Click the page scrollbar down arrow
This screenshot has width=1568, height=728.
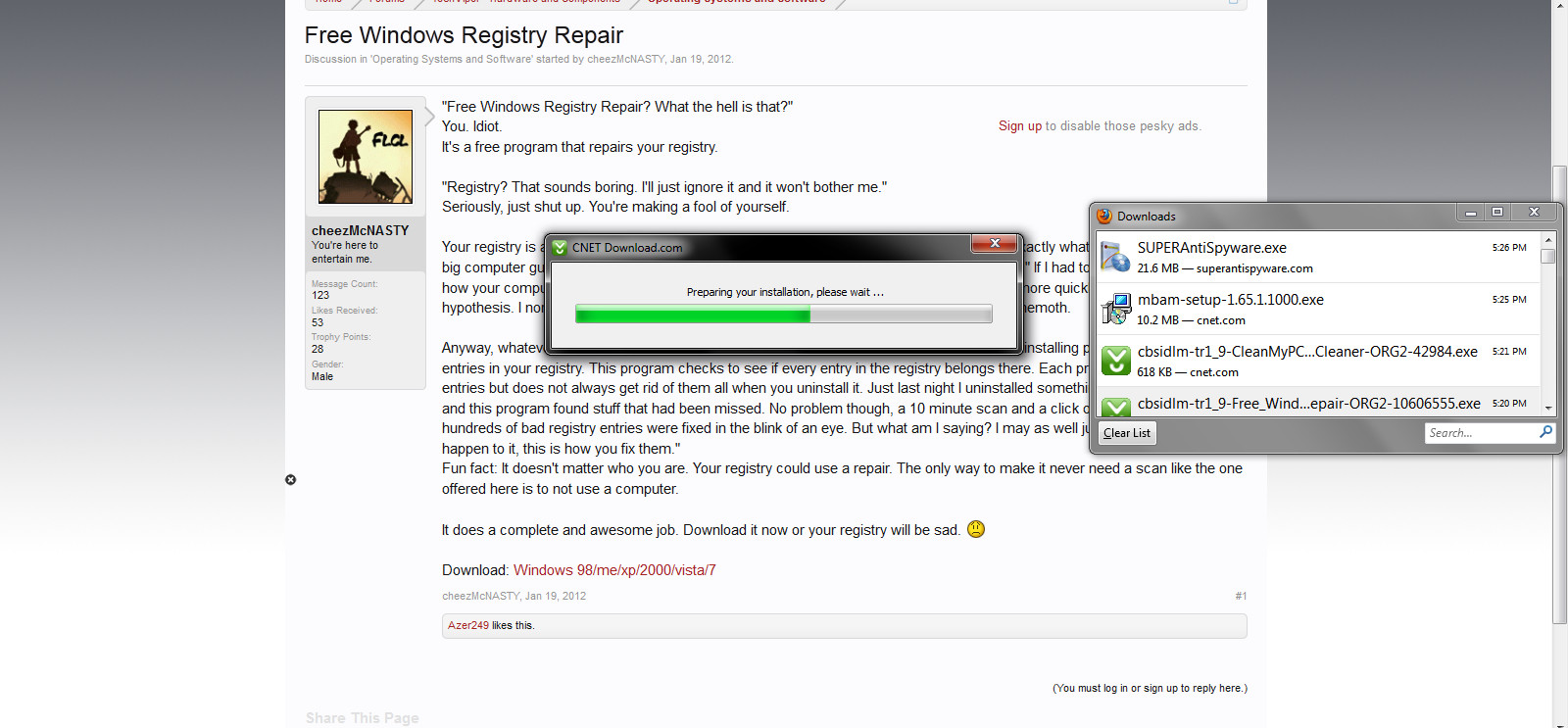point(1560,722)
